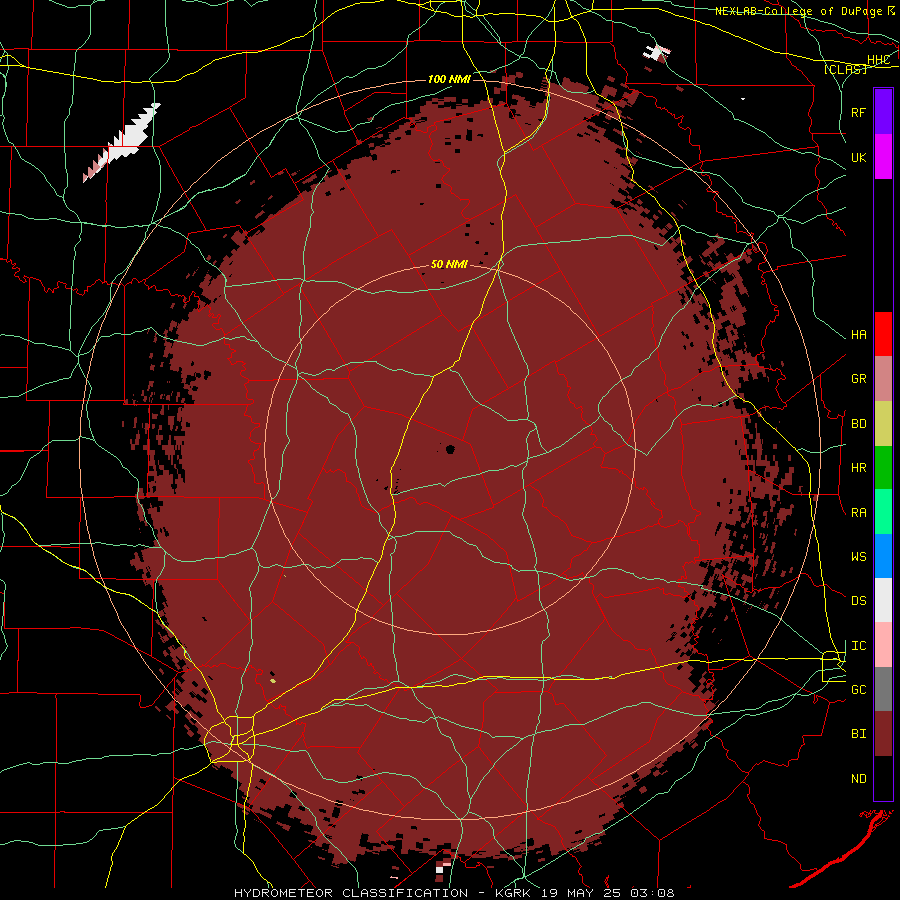
Task: Click the RF purple legend swatch
Action: click(x=883, y=111)
